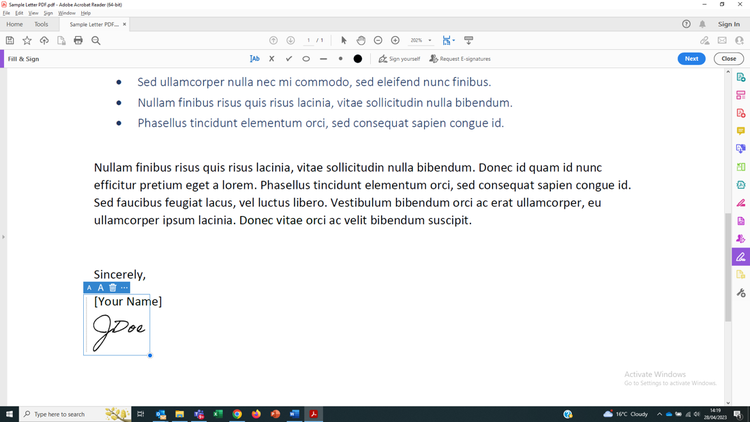Upload the file with the cloud icon

tap(44, 41)
